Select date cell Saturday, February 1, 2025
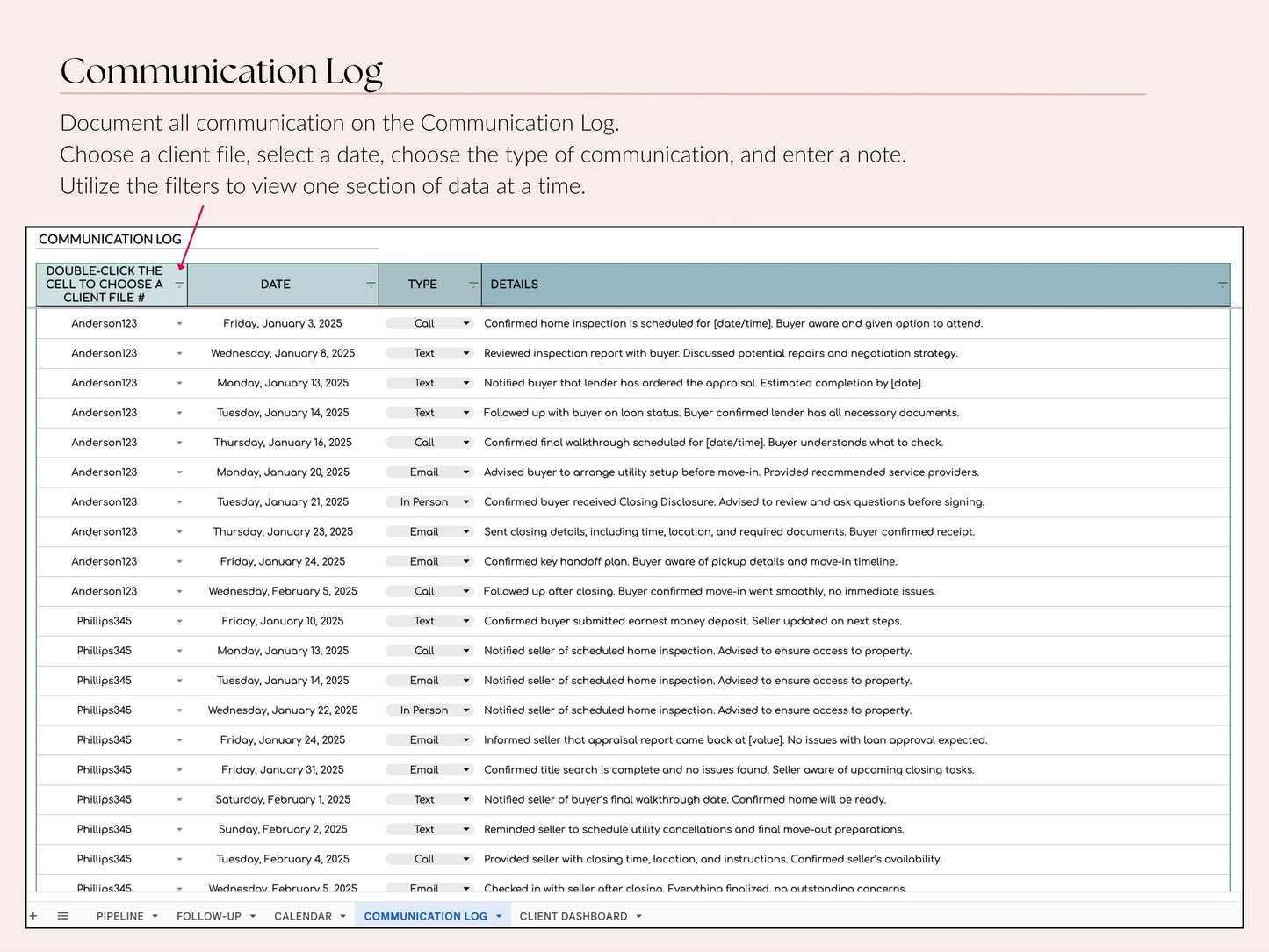This screenshot has width=1269, height=952. point(283,799)
